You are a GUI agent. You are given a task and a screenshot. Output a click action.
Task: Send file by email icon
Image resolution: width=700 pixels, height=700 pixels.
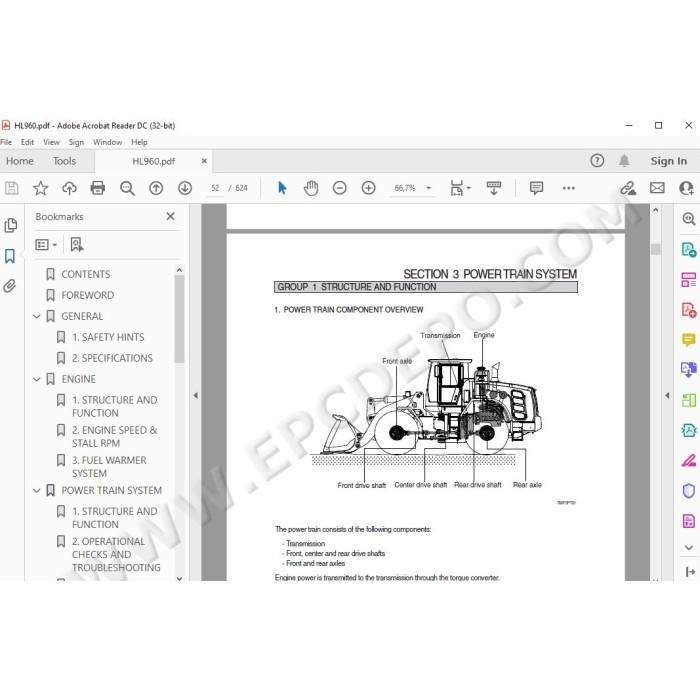point(657,188)
